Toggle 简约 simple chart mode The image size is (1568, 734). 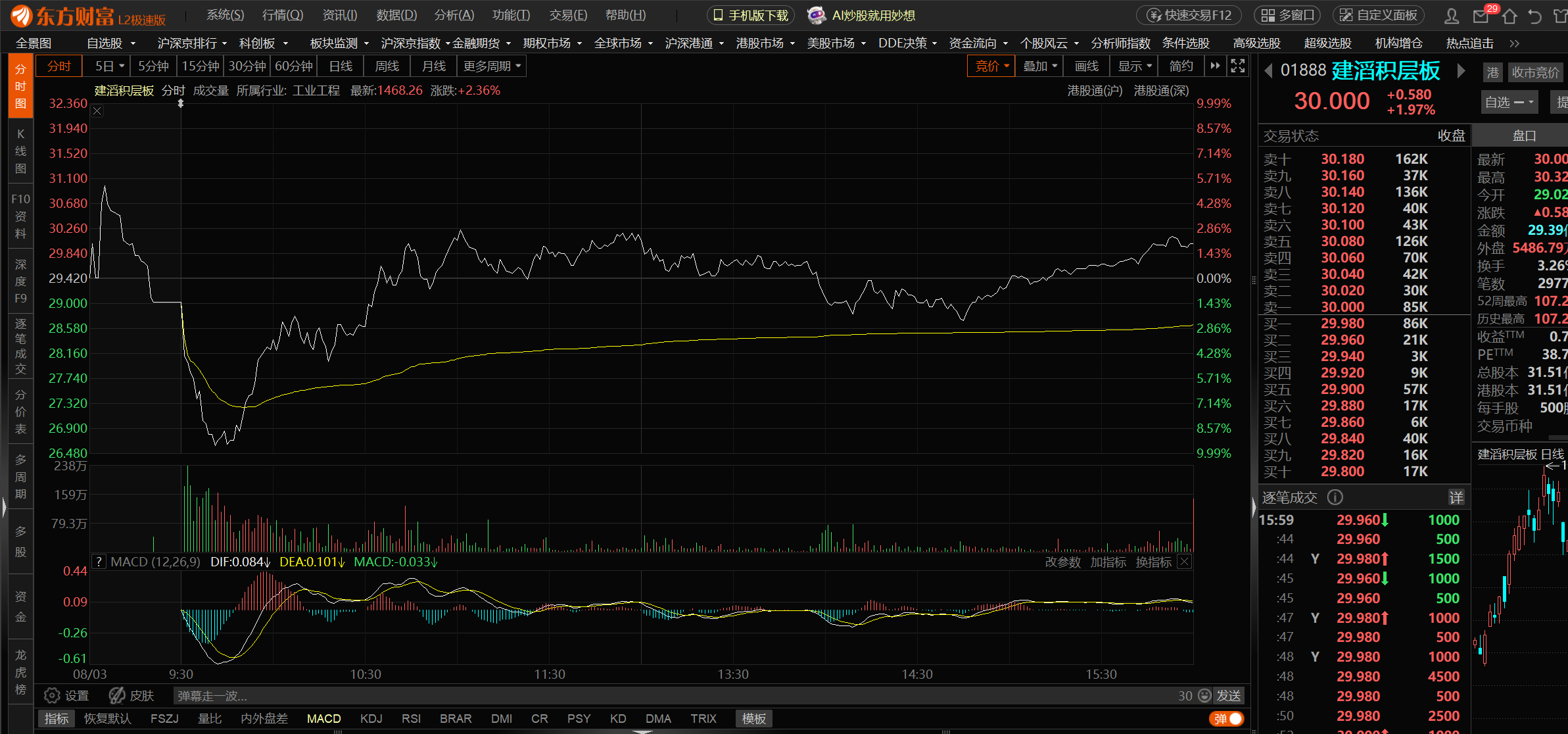click(1181, 66)
